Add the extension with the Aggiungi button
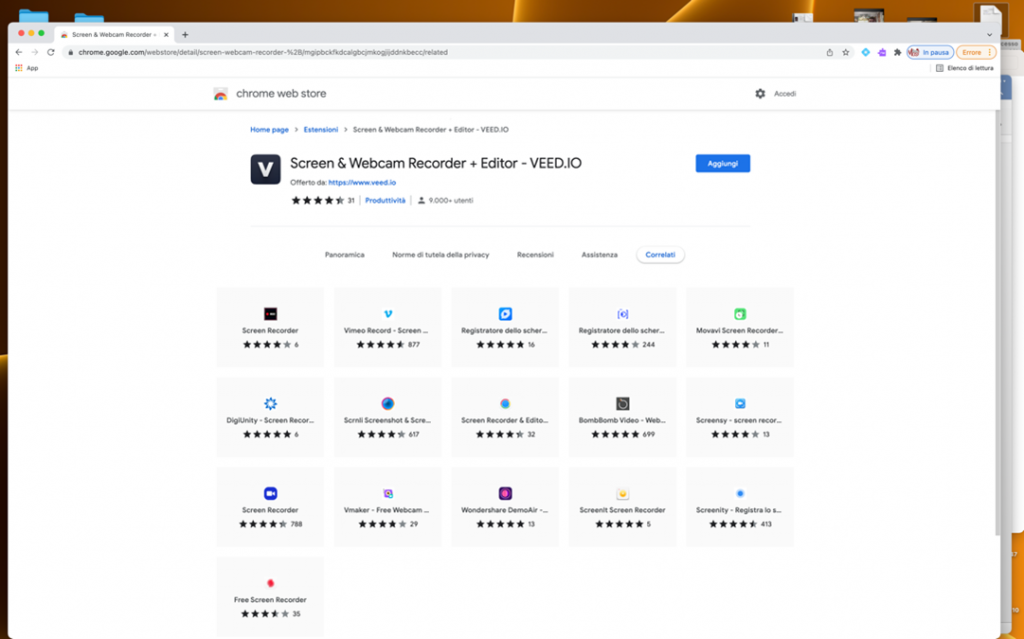 click(723, 163)
